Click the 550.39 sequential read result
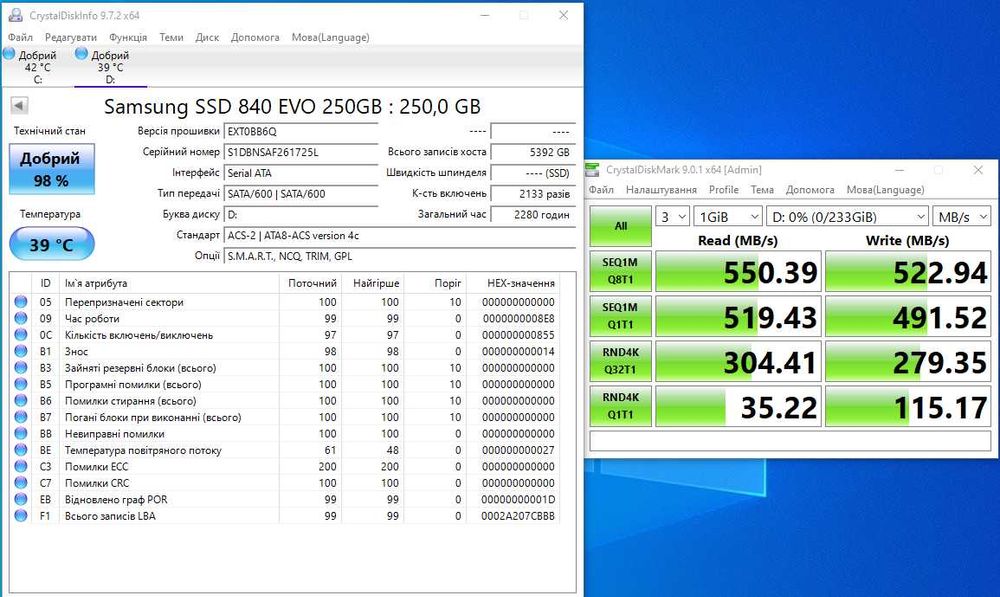 (738, 272)
